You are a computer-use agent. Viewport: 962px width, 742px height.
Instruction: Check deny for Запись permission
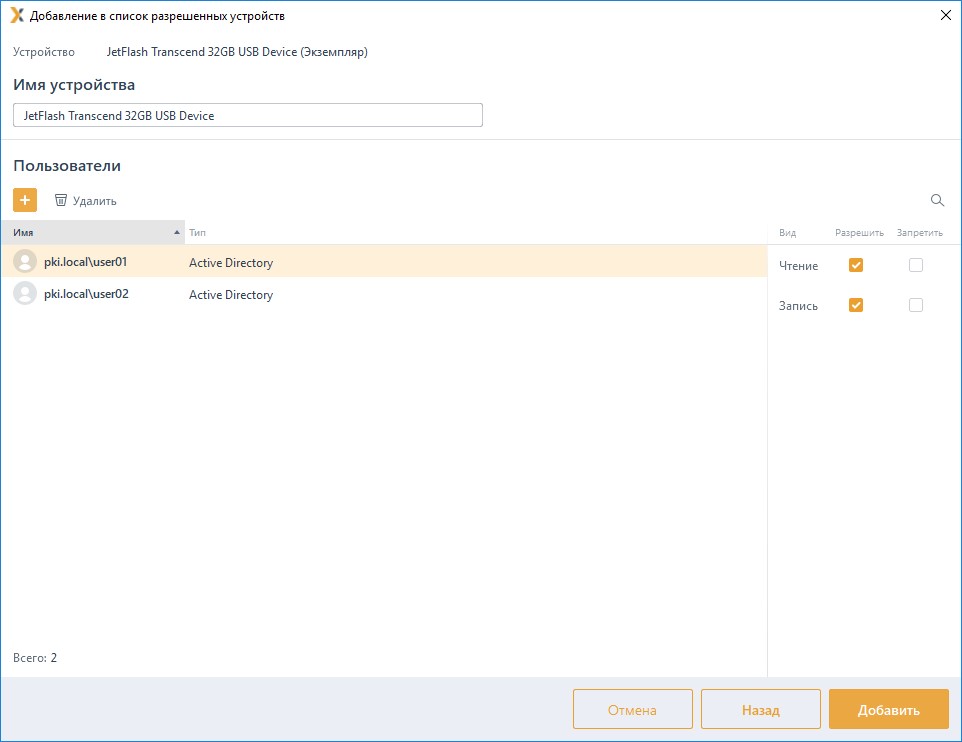point(915,305)
